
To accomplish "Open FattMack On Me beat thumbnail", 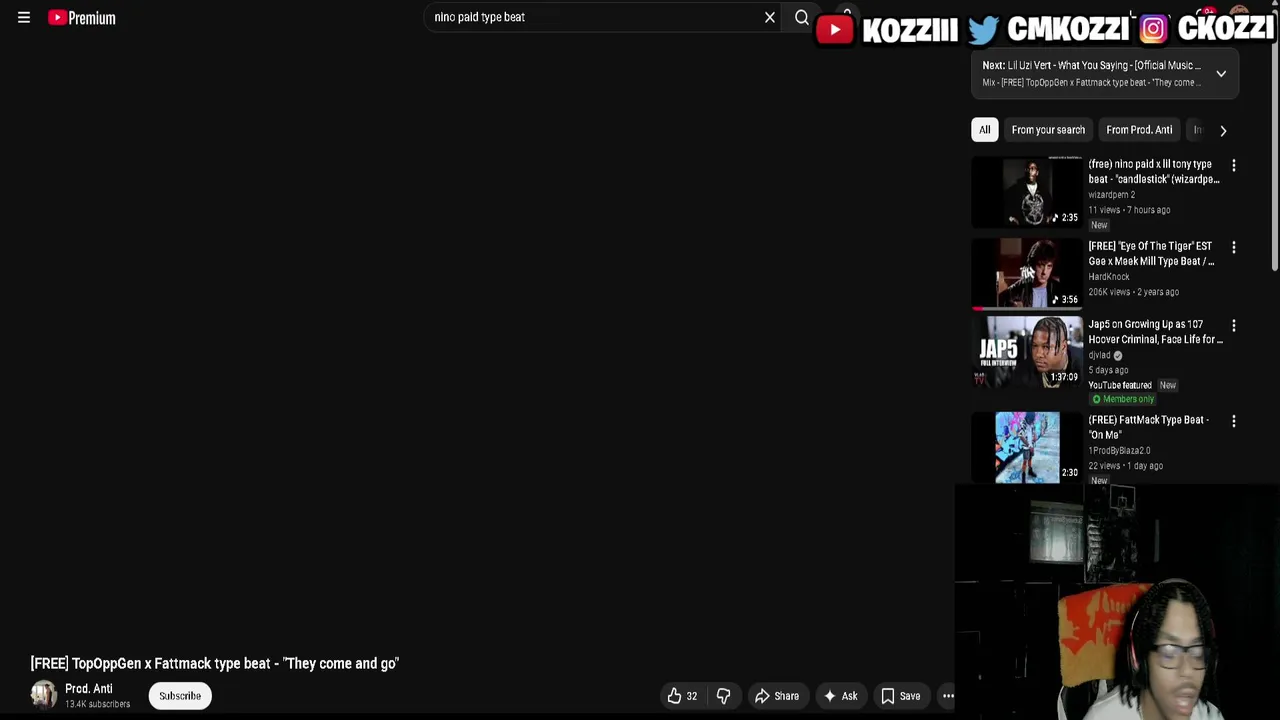I will click(1027, 447).
